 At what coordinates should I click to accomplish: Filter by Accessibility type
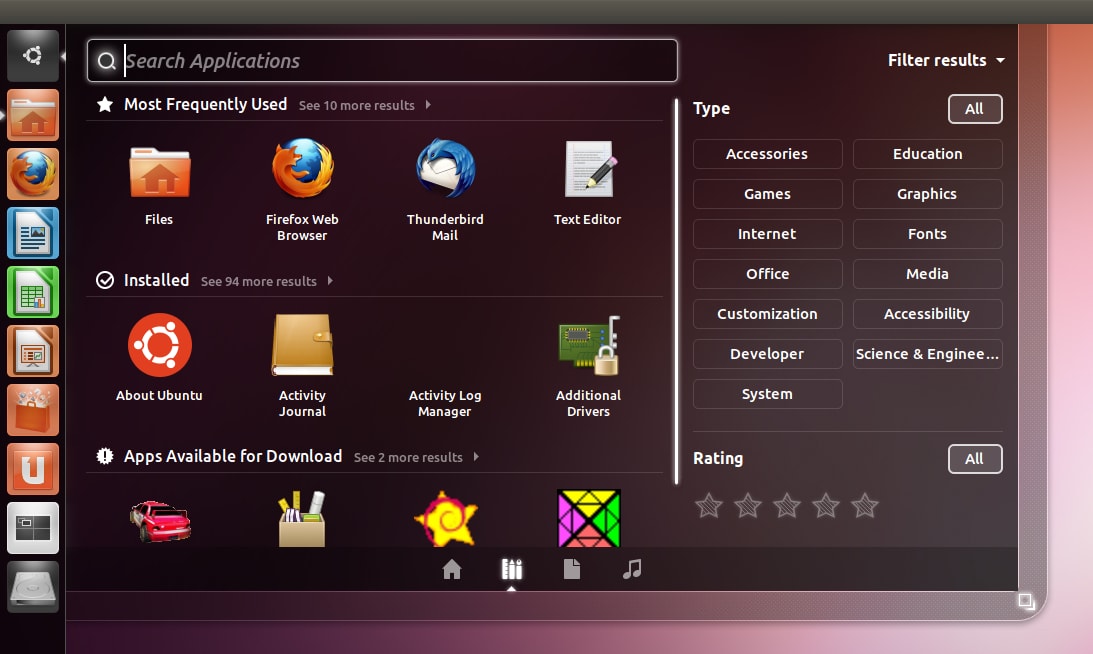[x=928, y=314]
